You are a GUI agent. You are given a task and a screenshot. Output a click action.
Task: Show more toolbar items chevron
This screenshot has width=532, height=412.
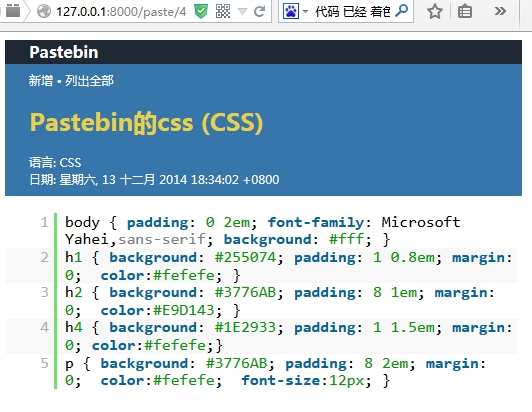[x=500, y=12]
